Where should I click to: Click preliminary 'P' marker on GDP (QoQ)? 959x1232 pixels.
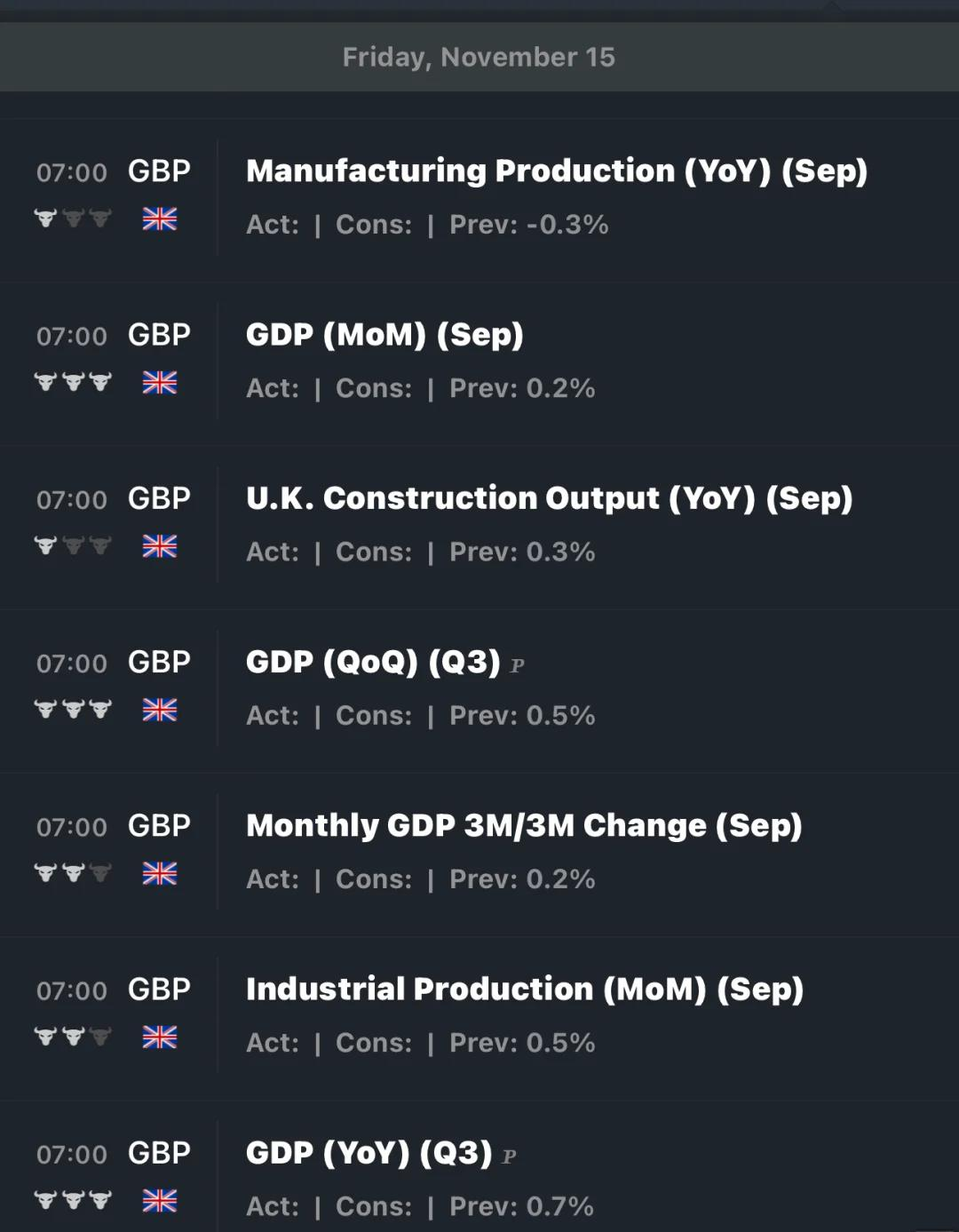(x=518, y=665)
